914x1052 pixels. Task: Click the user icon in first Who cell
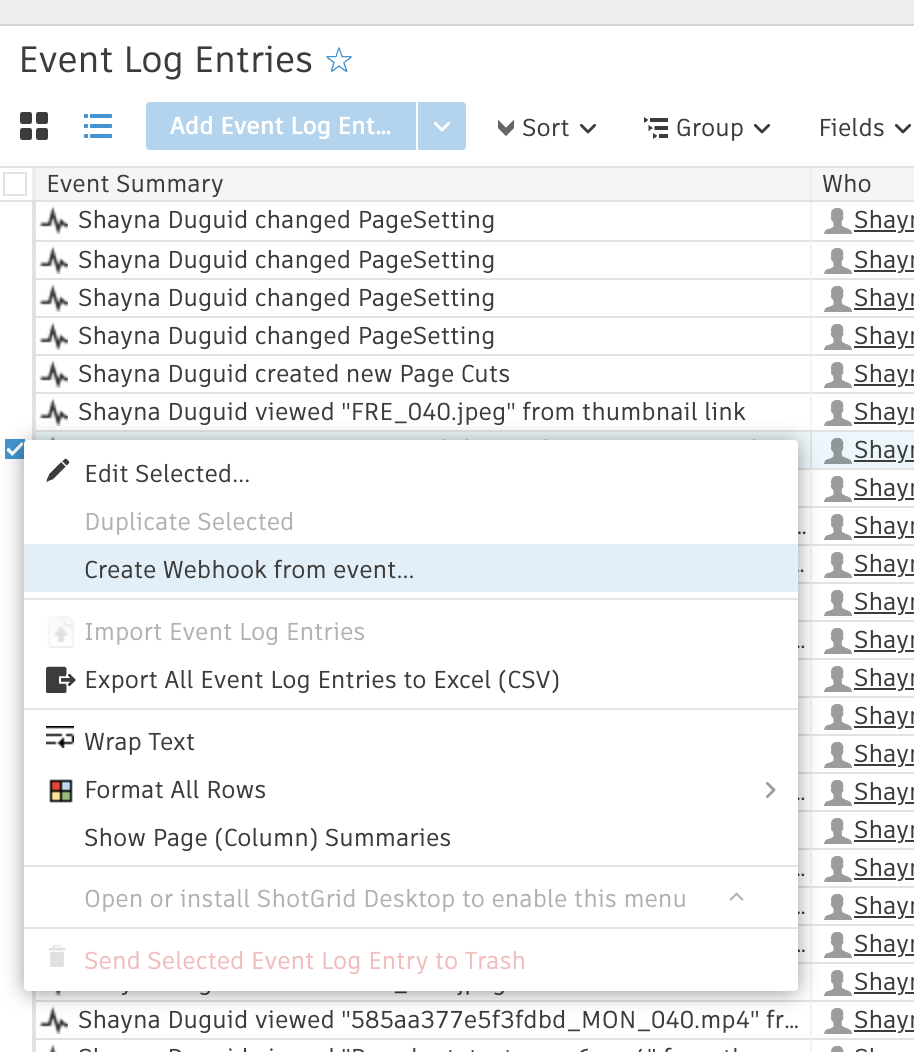[836, 221]
